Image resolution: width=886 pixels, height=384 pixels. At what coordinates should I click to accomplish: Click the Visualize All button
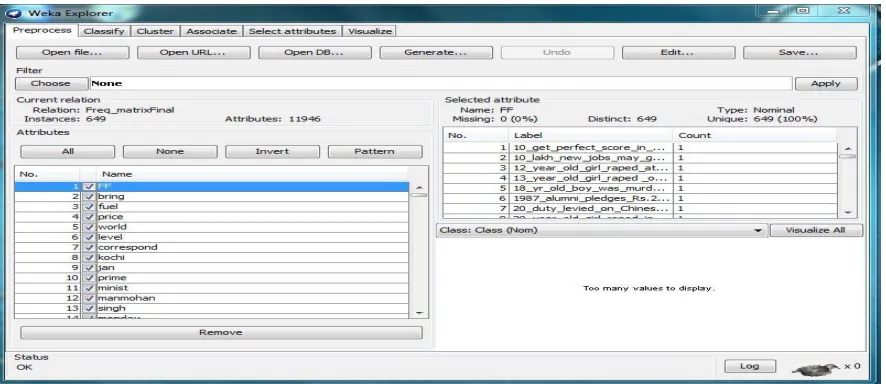816,230
